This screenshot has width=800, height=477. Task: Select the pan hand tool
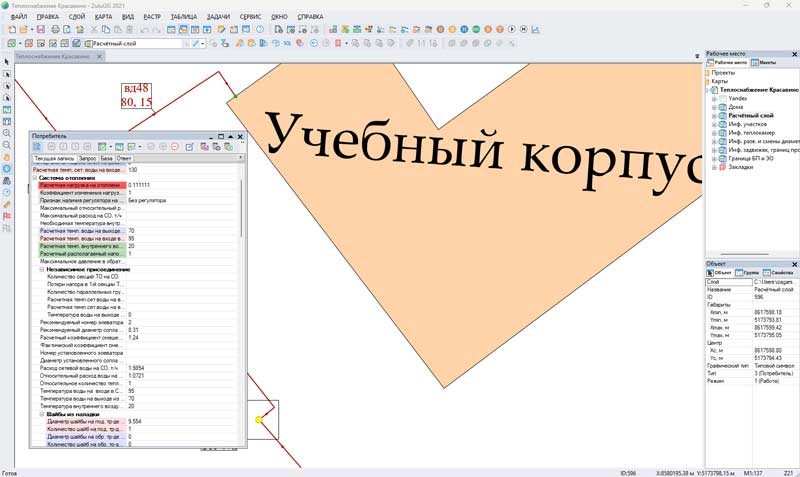[x=7, y=157]
